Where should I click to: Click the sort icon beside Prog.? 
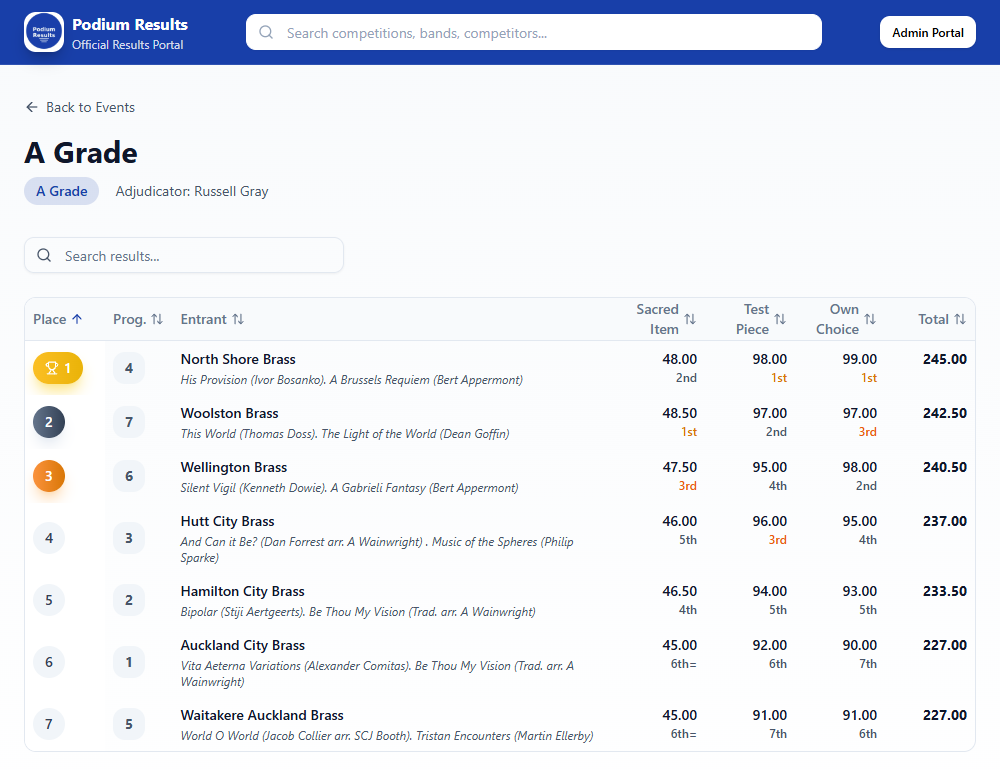(x=158, y=319)
